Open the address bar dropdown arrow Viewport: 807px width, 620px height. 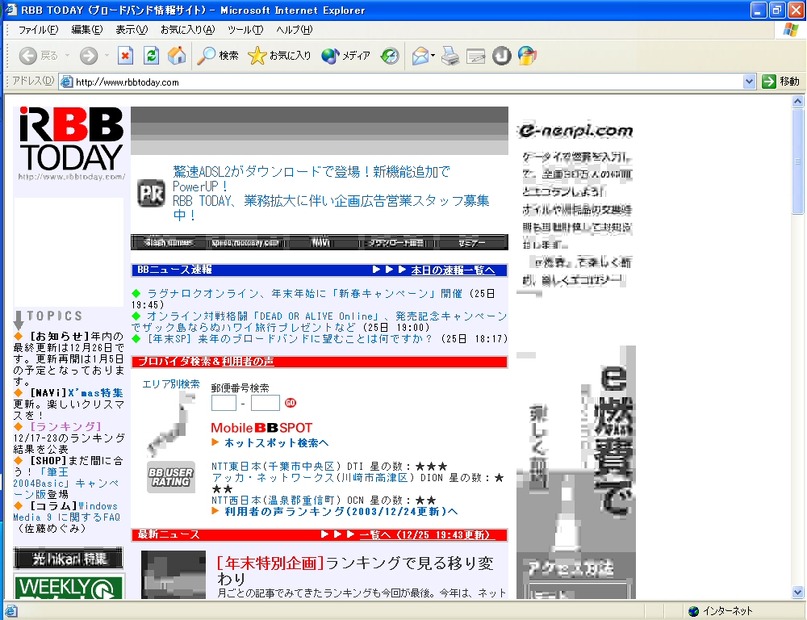[749, 81]
